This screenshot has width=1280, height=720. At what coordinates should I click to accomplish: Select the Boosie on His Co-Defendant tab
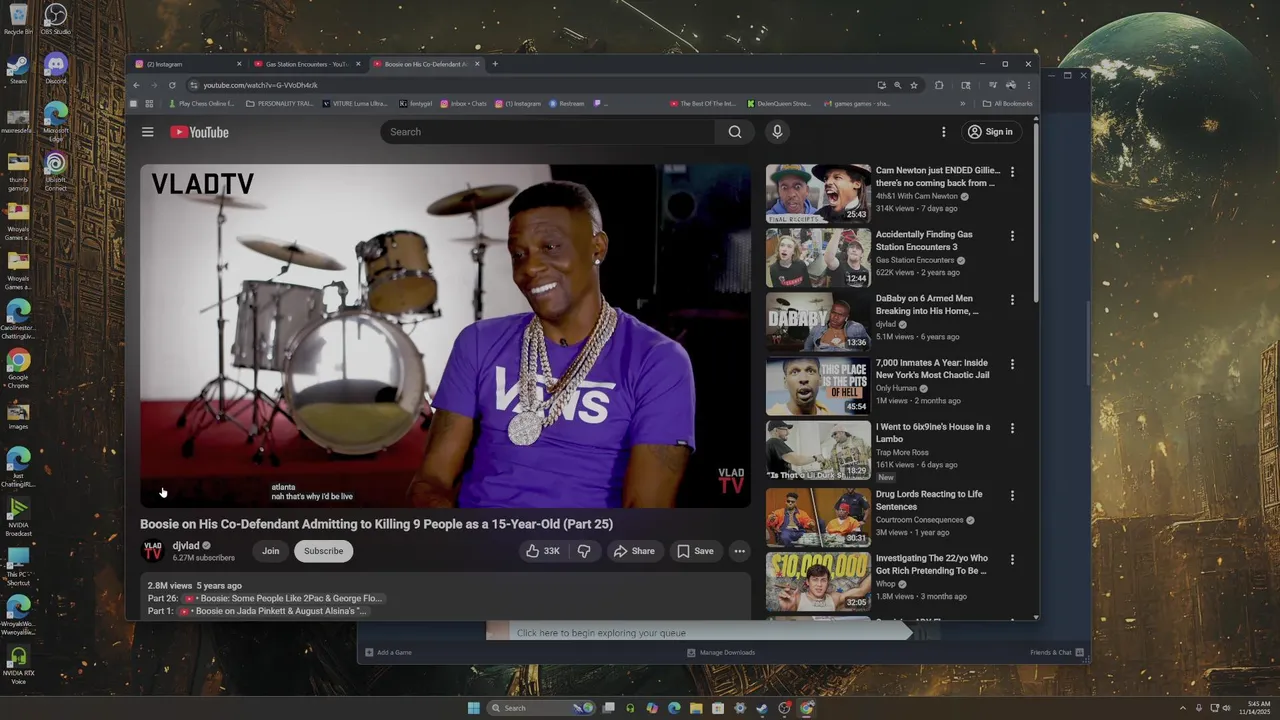pos(425,64)
